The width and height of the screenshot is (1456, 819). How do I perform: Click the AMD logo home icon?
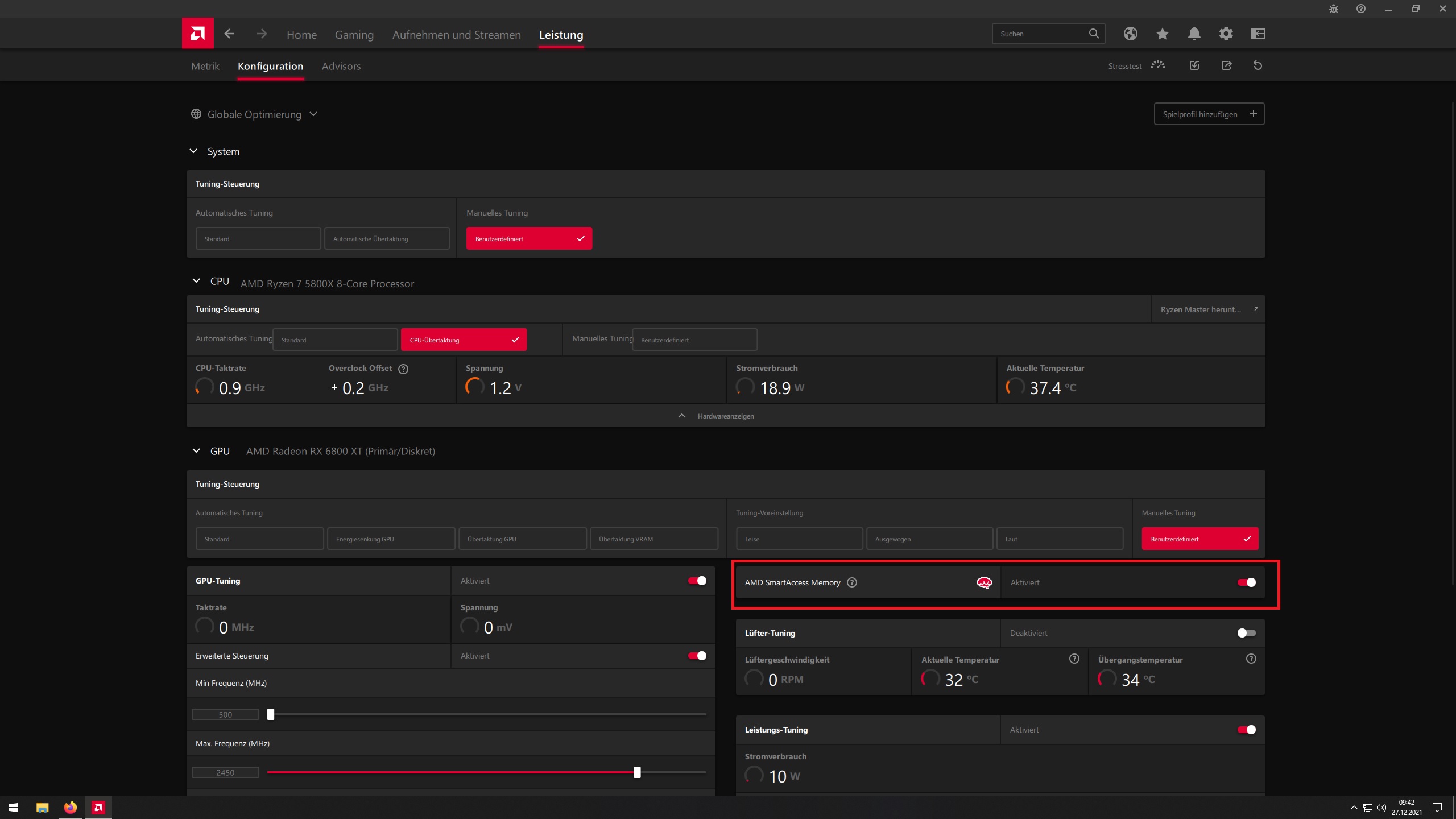(x=197, y=34)
